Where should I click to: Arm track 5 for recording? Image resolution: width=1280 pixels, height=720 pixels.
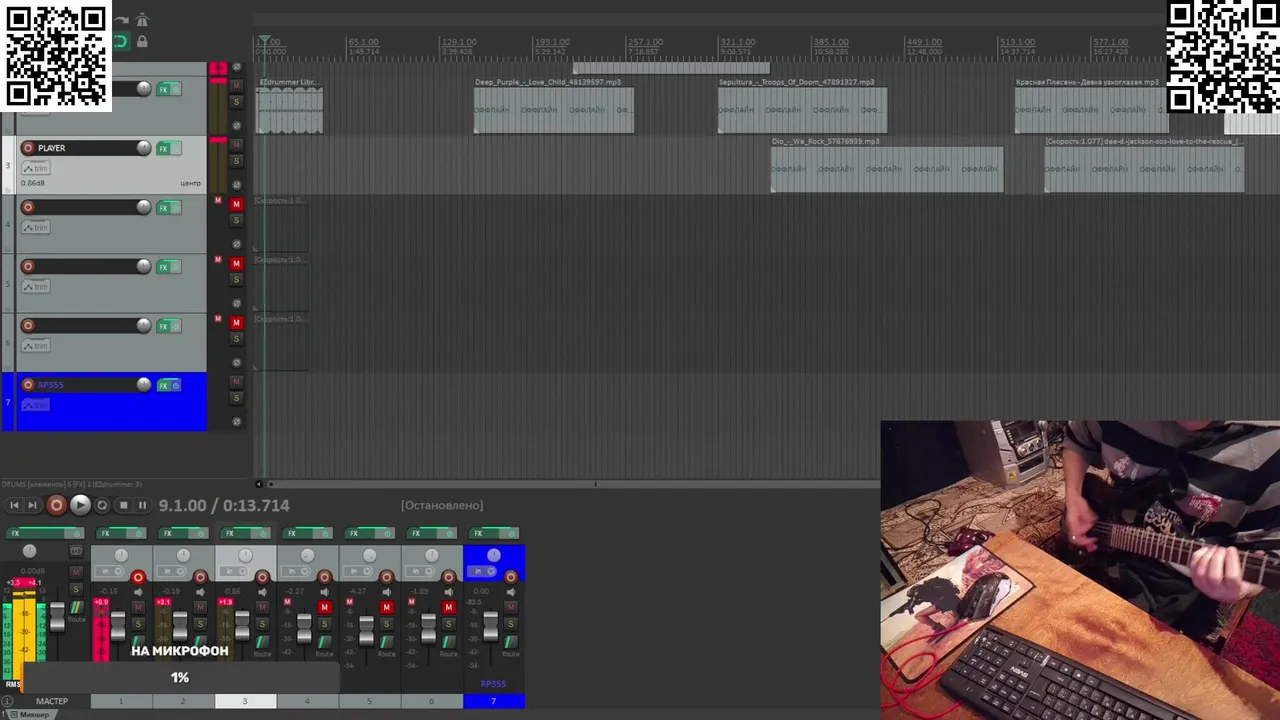pos(28,266)
